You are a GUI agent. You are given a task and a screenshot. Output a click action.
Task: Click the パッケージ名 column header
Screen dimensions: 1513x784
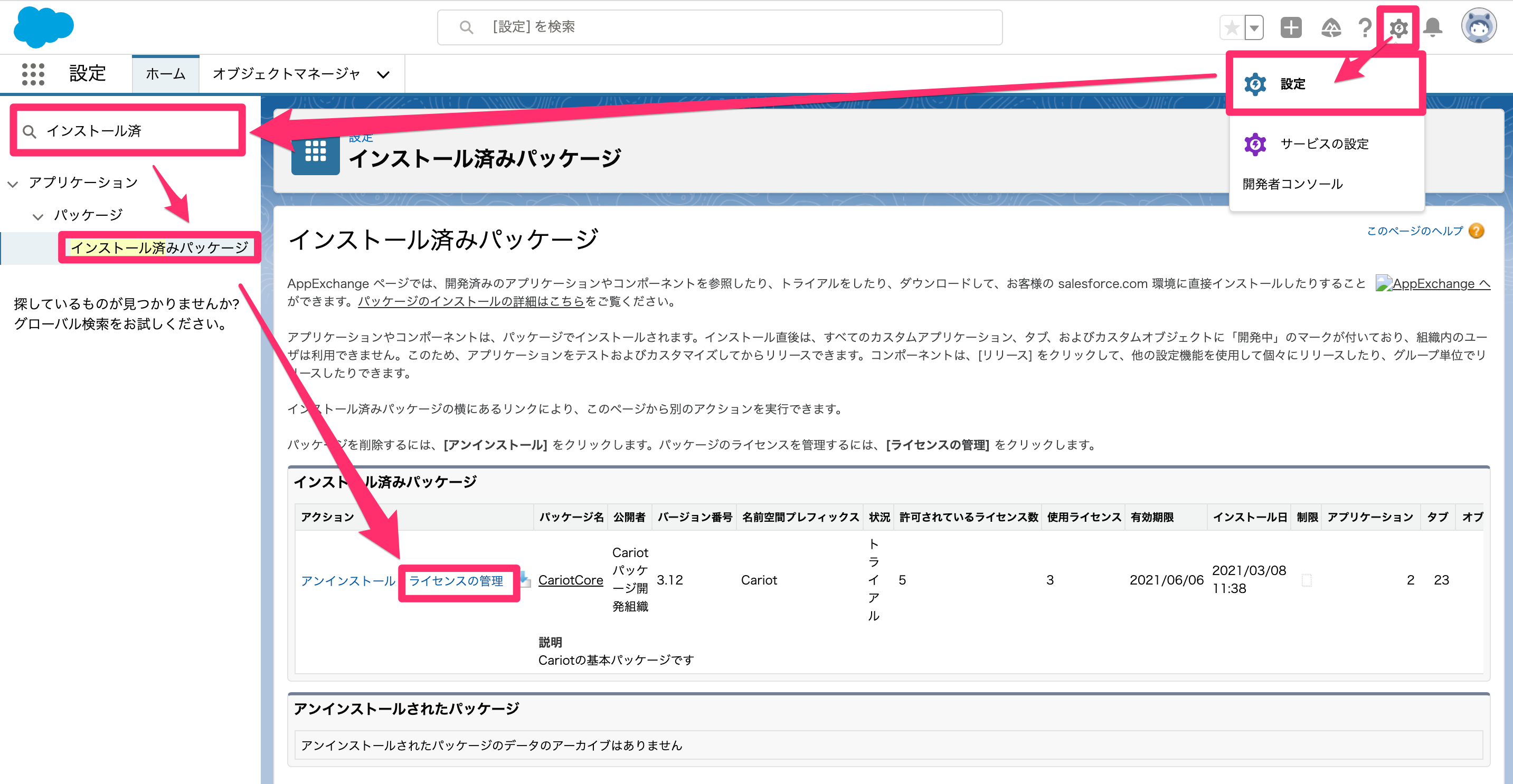571,517
